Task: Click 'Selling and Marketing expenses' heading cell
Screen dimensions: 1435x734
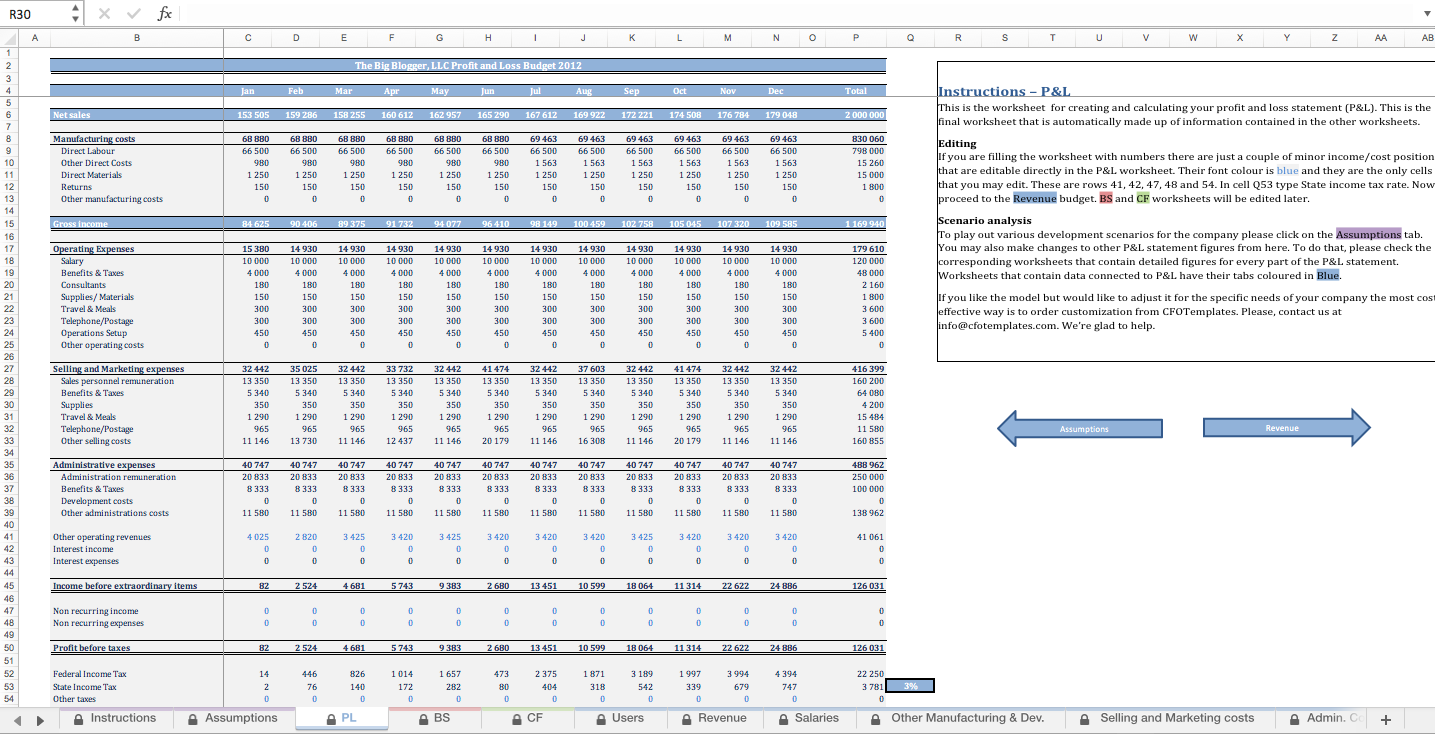Action: 119,369
